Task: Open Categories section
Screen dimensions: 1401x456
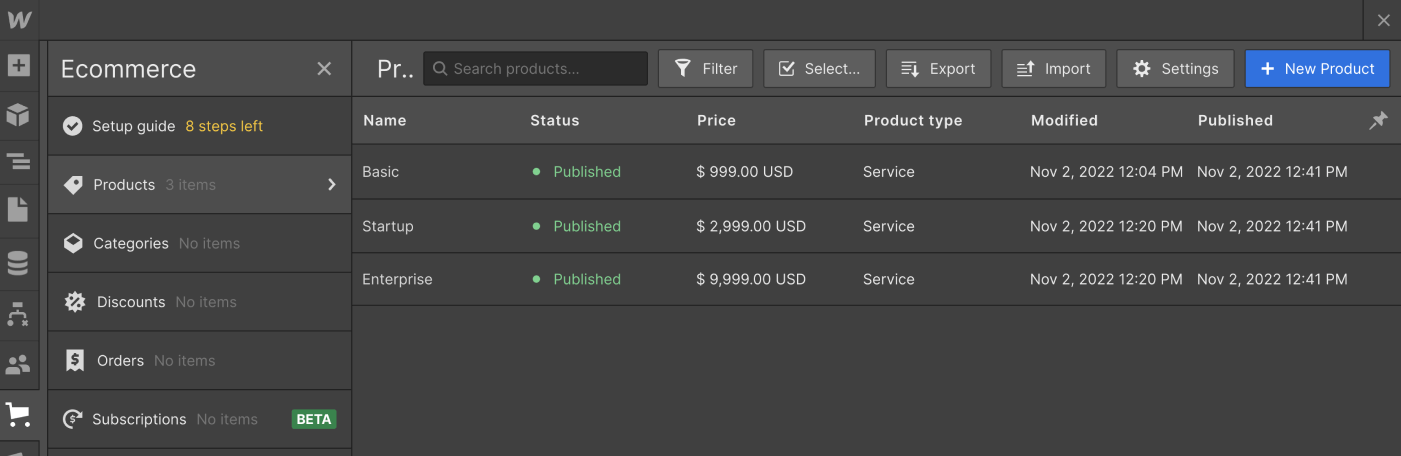Action: point(200,243)
